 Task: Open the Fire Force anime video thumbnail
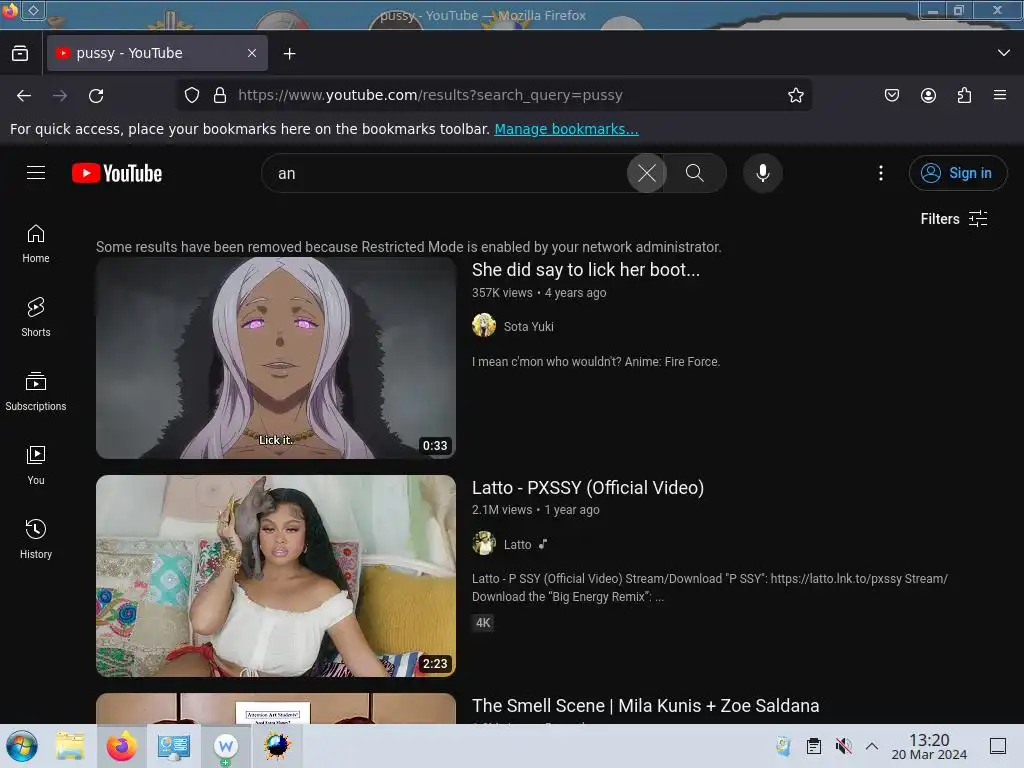click(276, 358)
